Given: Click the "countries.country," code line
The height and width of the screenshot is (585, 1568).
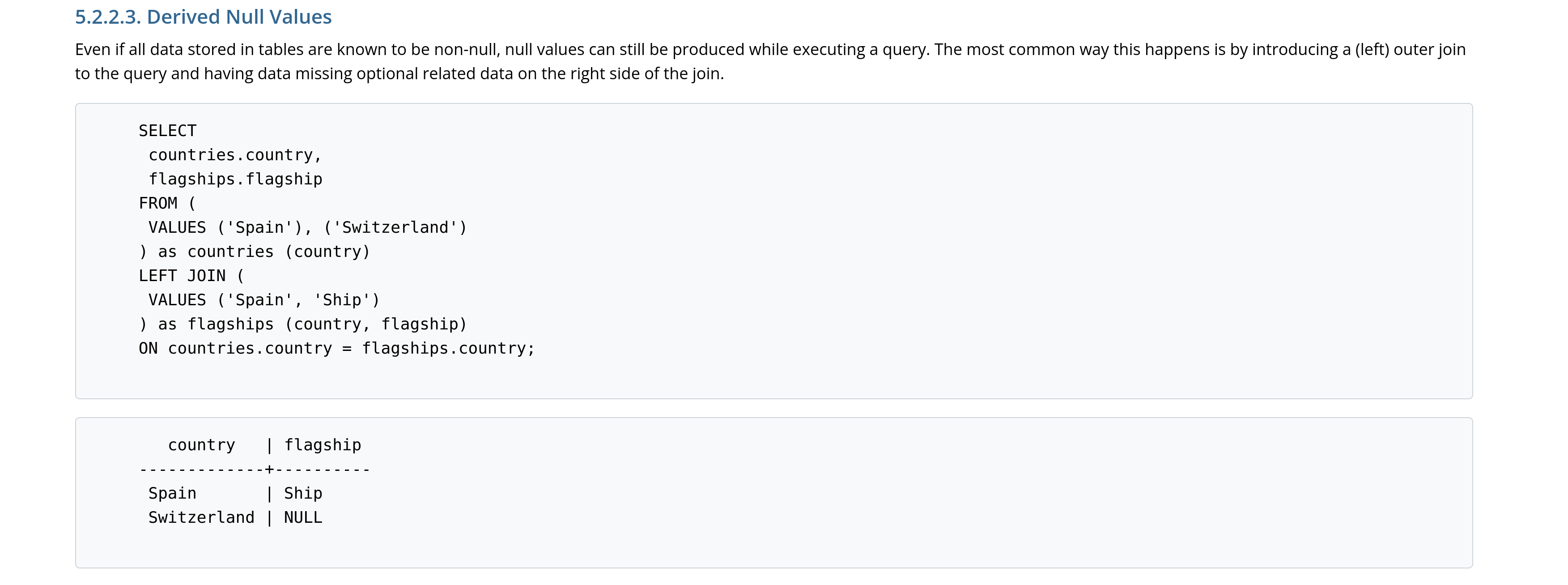Looking at the screenshot, I should pos(235,155).
